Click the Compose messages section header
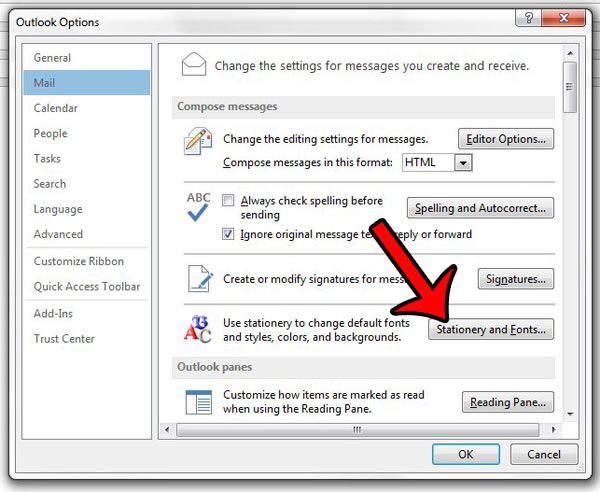The image size is (600, 492). pos(363,107)
